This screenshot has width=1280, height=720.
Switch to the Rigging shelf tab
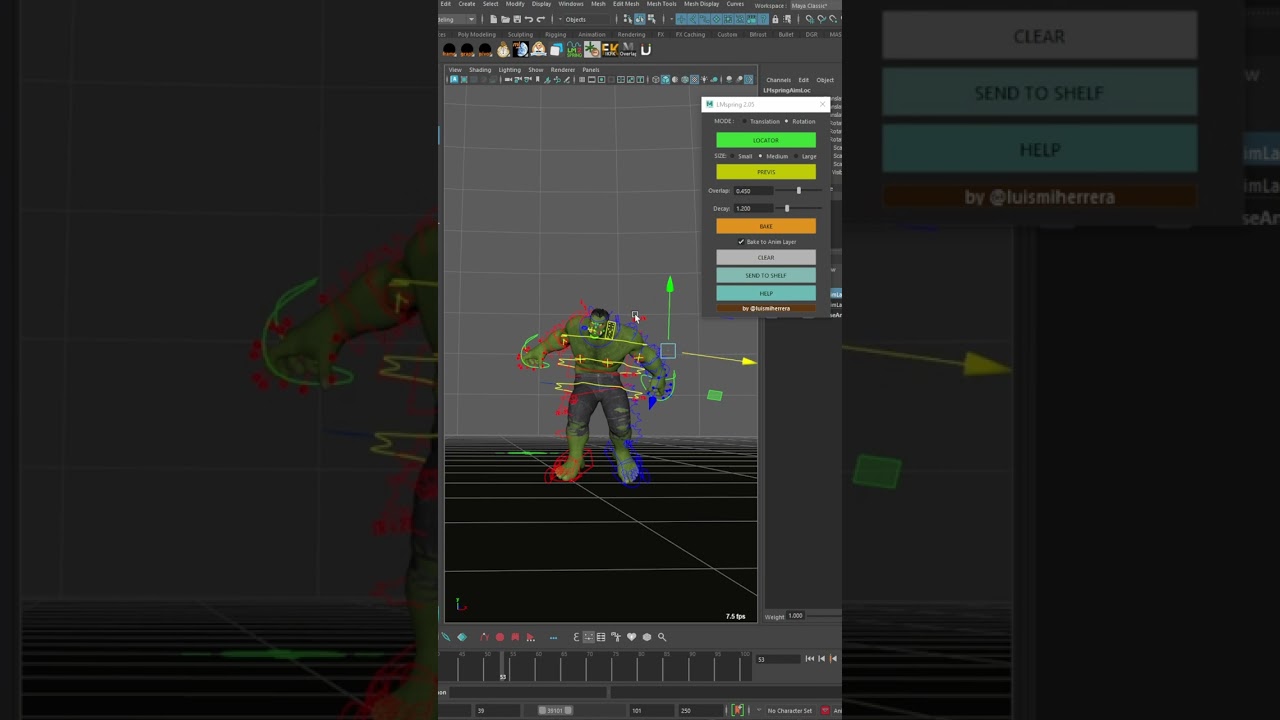(556, 34)
